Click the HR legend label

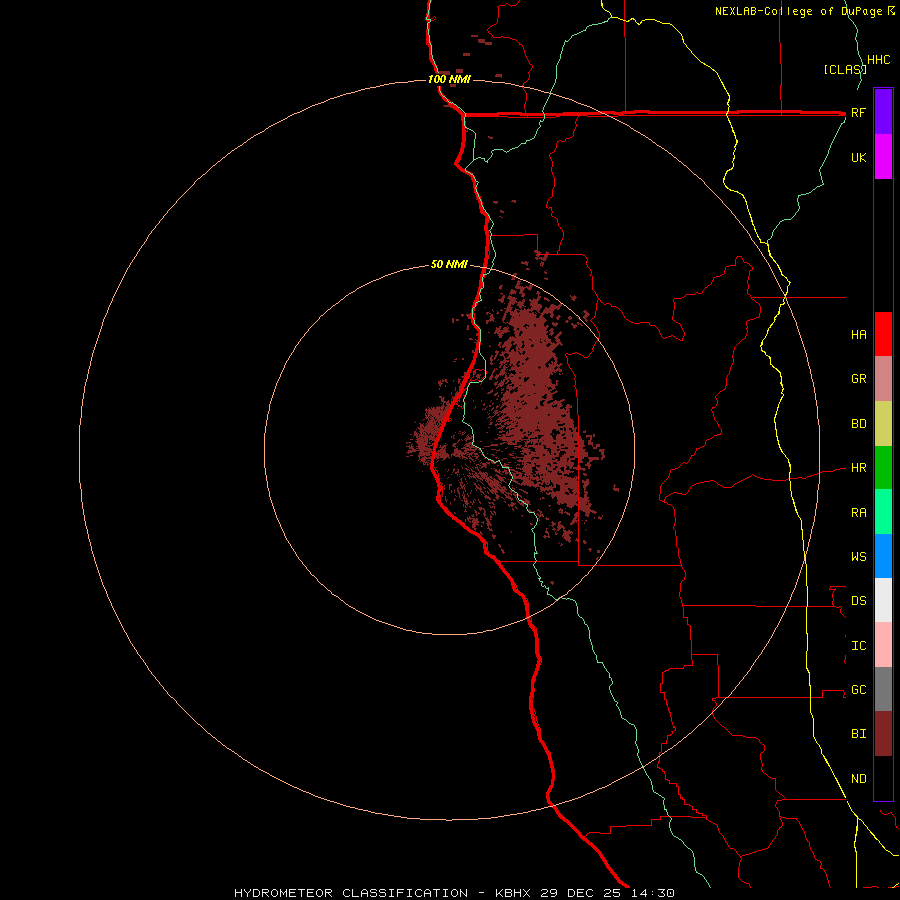tap(859, 468)
